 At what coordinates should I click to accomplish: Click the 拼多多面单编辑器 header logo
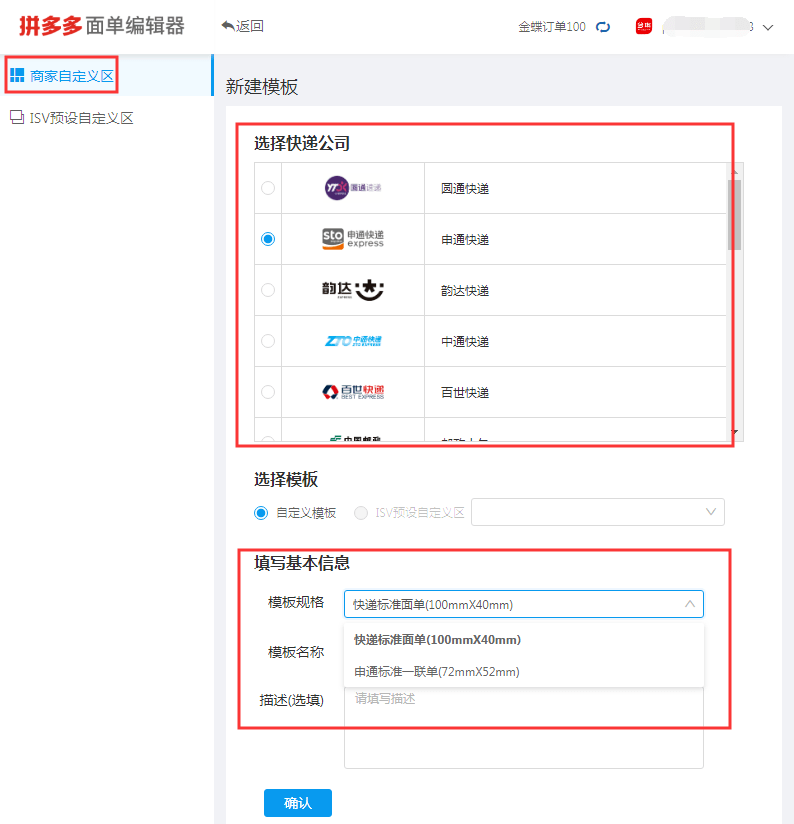click(x=102, y=26)
